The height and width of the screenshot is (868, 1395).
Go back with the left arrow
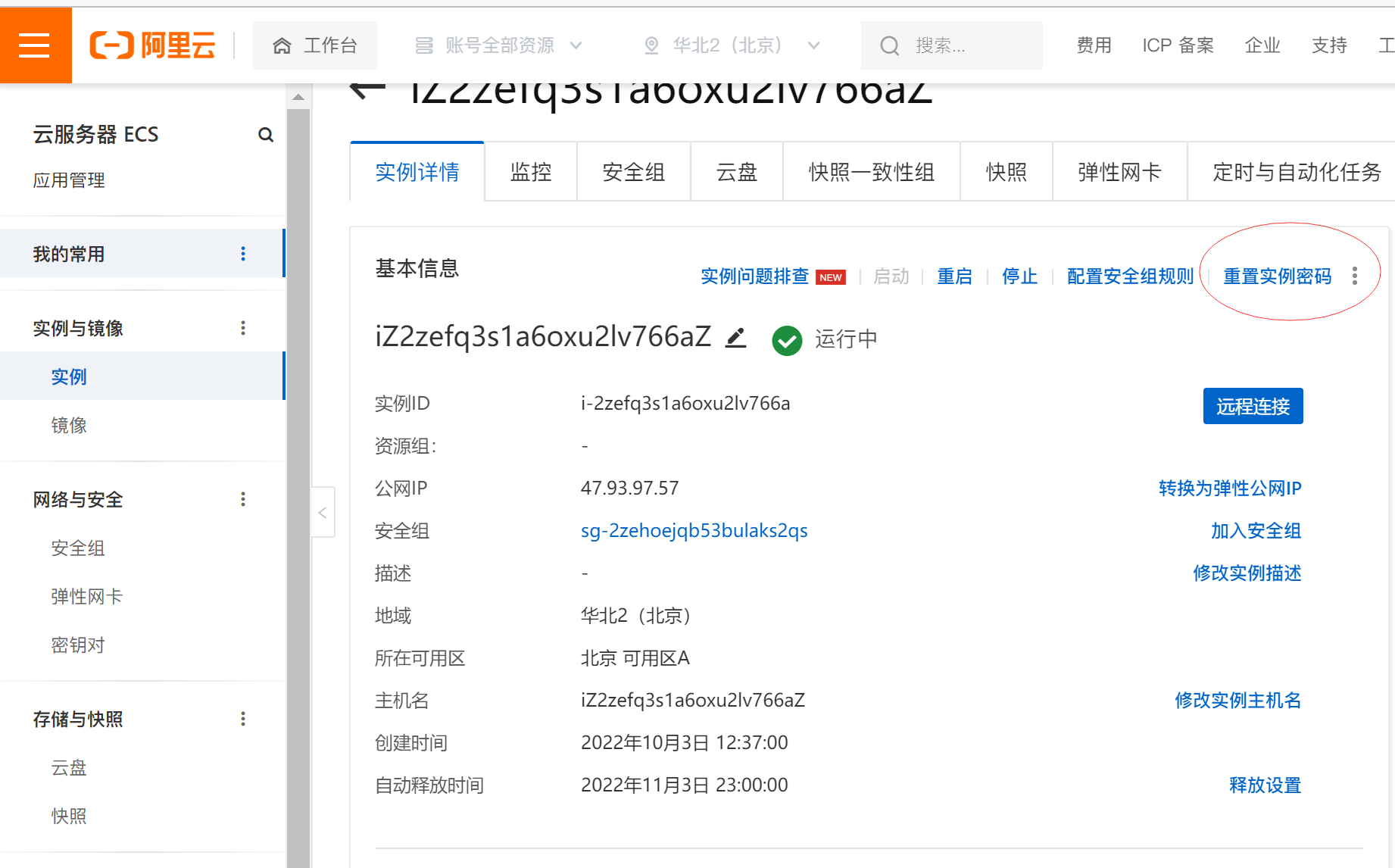368,89
